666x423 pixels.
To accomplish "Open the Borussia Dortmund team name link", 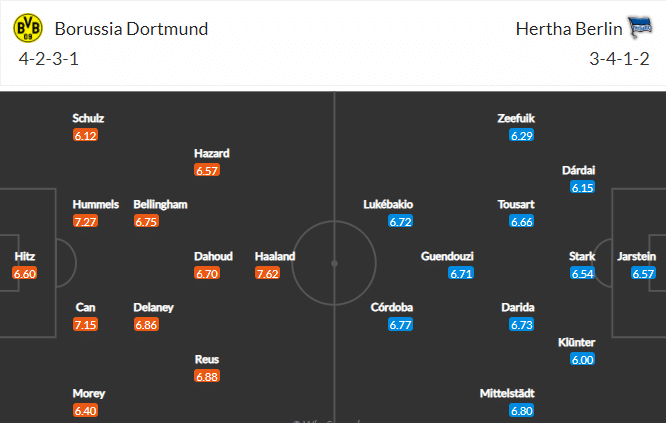I will 131,29.
